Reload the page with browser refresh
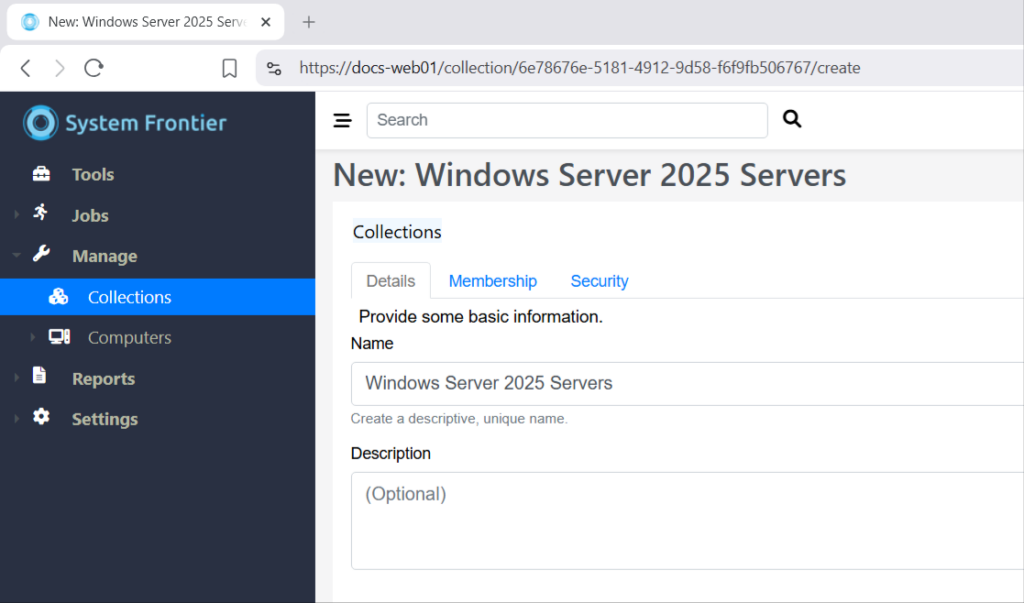The height and width of the screenshot is (603, 1024). tap(94, 68)
